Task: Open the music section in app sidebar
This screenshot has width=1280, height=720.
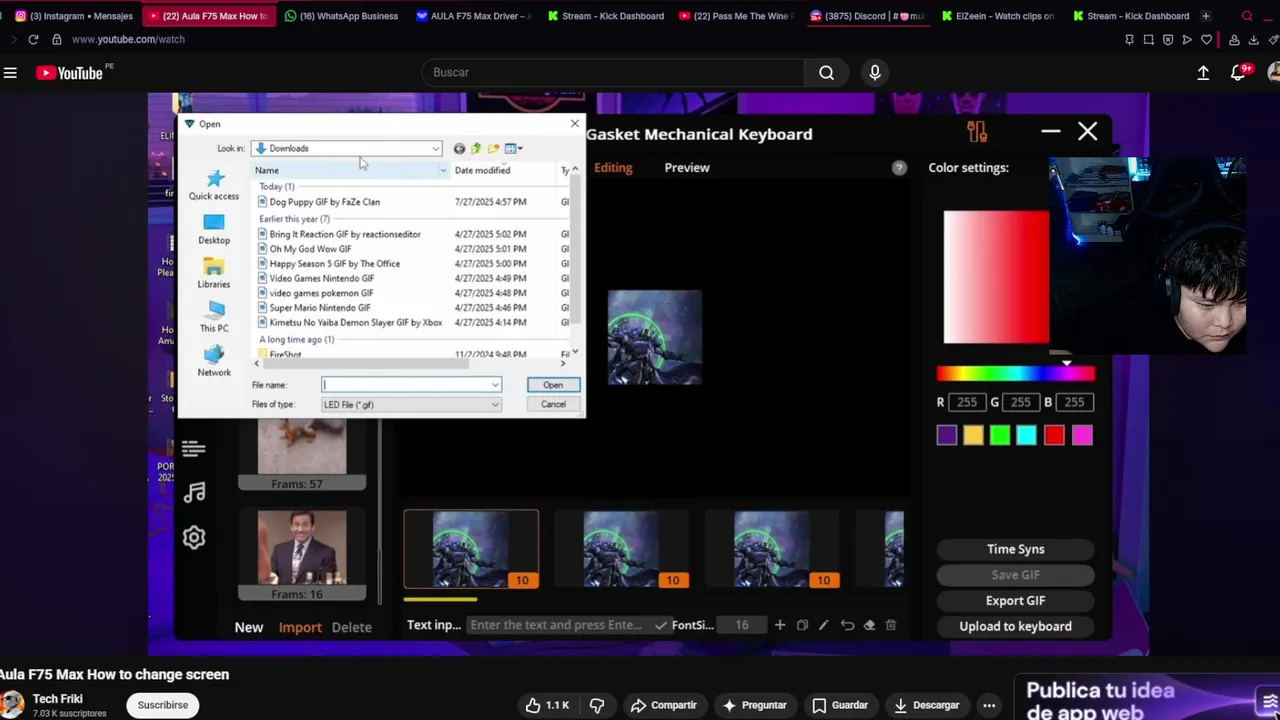Action: (194, 492)
